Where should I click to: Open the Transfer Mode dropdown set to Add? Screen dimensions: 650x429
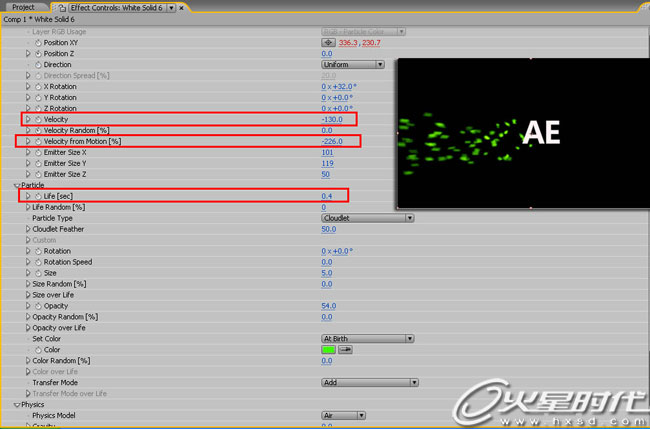pyautogui.click(x=368, y=382)
